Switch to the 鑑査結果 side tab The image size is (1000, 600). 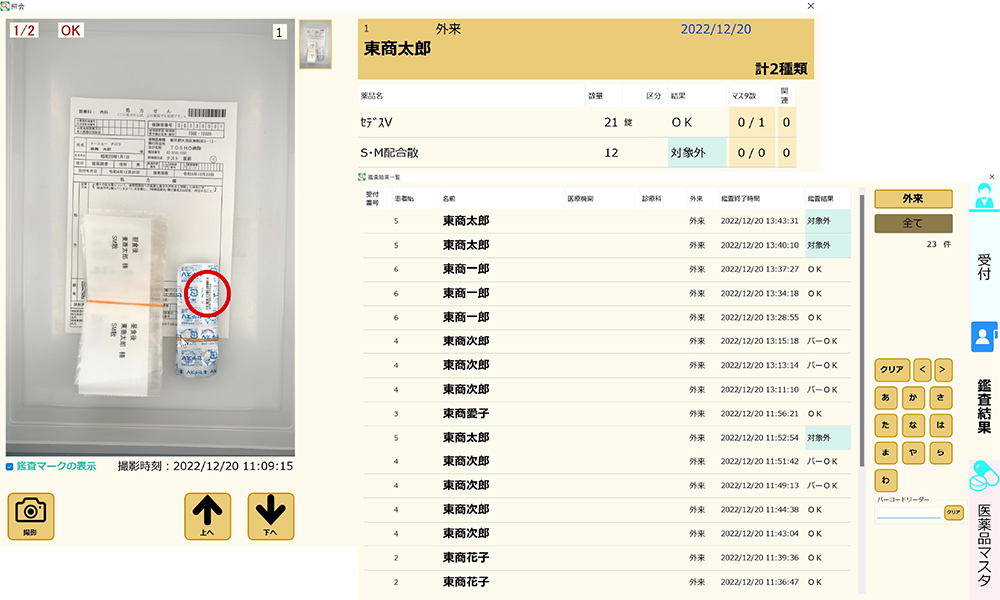pyautogui.click(x=984, y=407)
